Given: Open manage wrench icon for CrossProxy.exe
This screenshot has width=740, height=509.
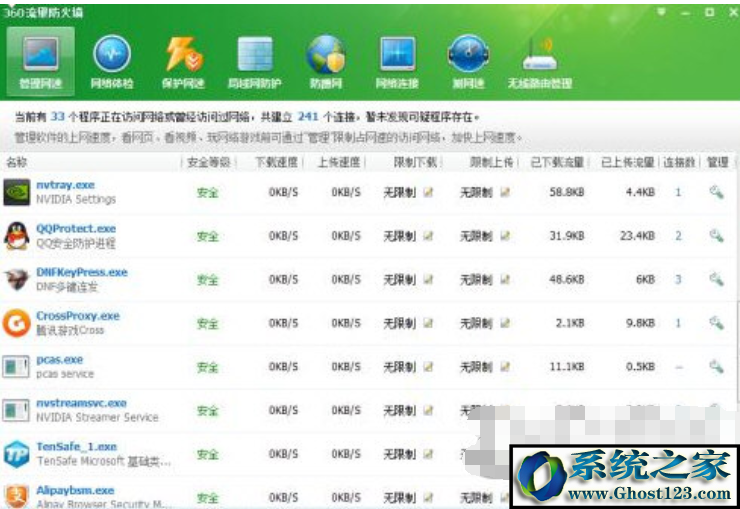Looking at the screenshot, I should click(x=716, y=323).
